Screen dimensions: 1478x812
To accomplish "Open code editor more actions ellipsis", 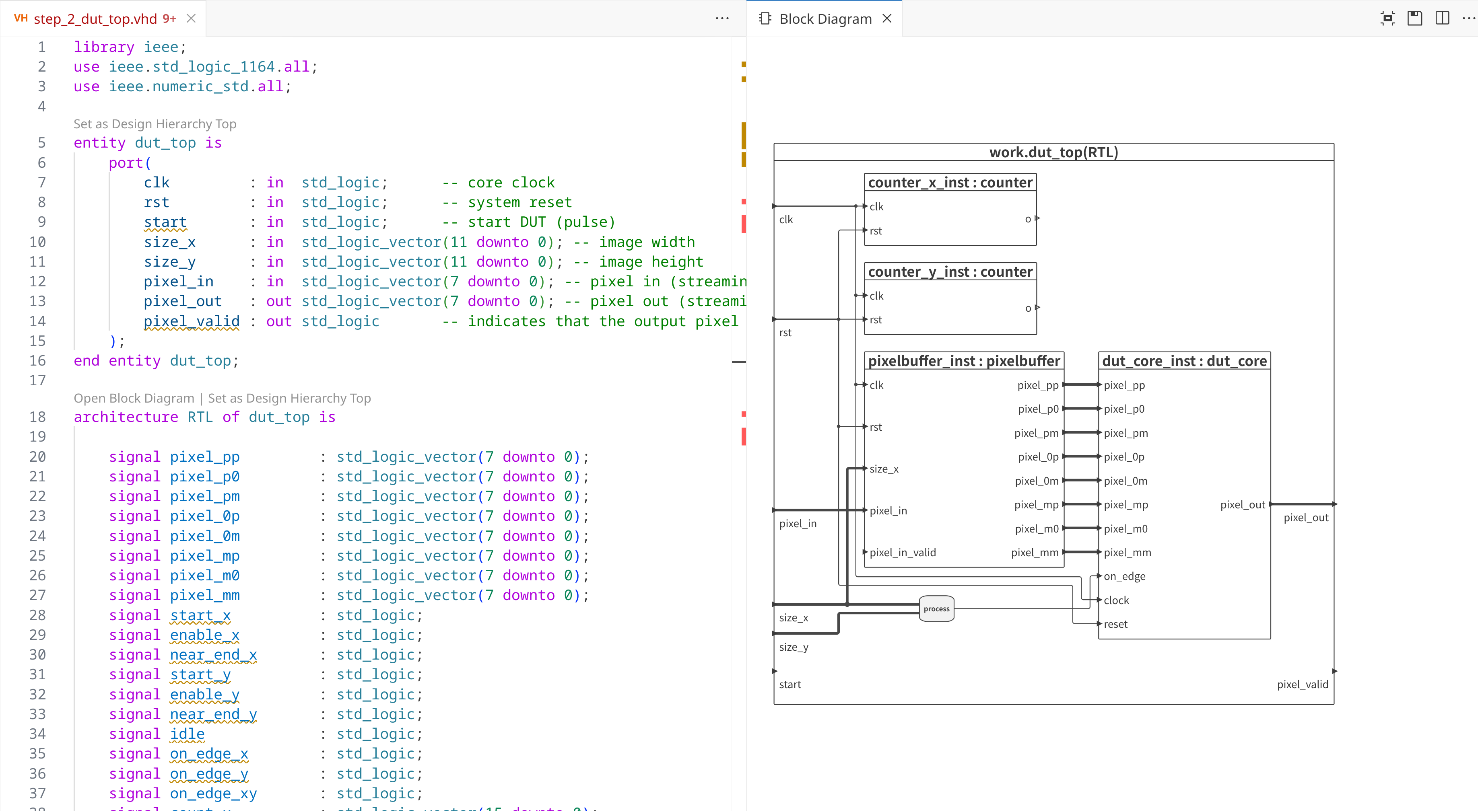I will pos(722,19).
